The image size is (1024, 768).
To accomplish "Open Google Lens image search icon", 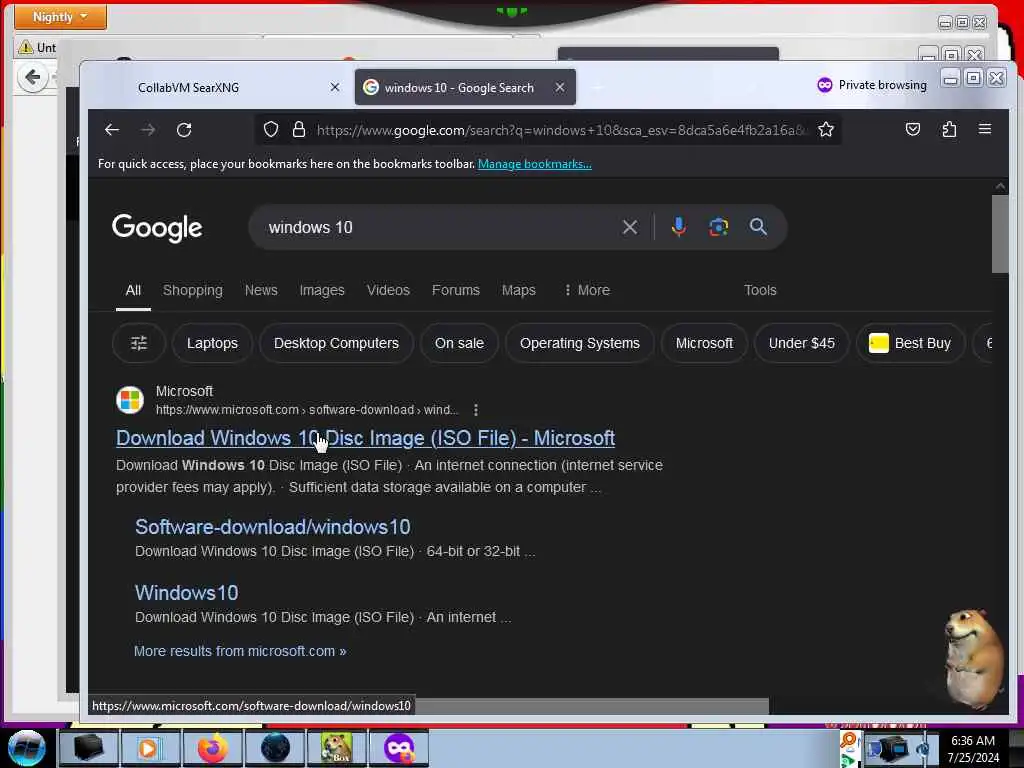I will pyautogui.click(x=718, y=227).
